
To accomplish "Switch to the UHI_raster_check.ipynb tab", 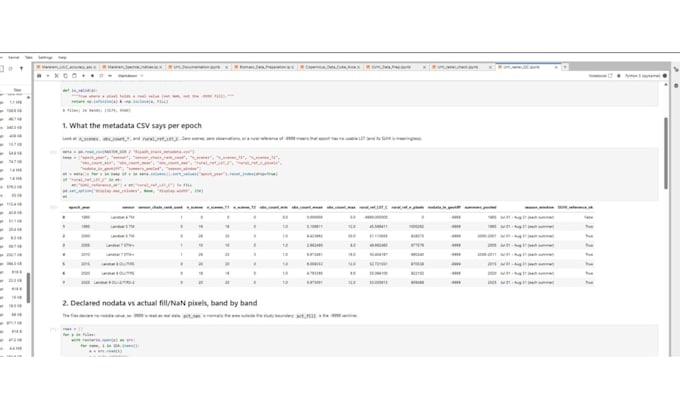I will point(461,67).
